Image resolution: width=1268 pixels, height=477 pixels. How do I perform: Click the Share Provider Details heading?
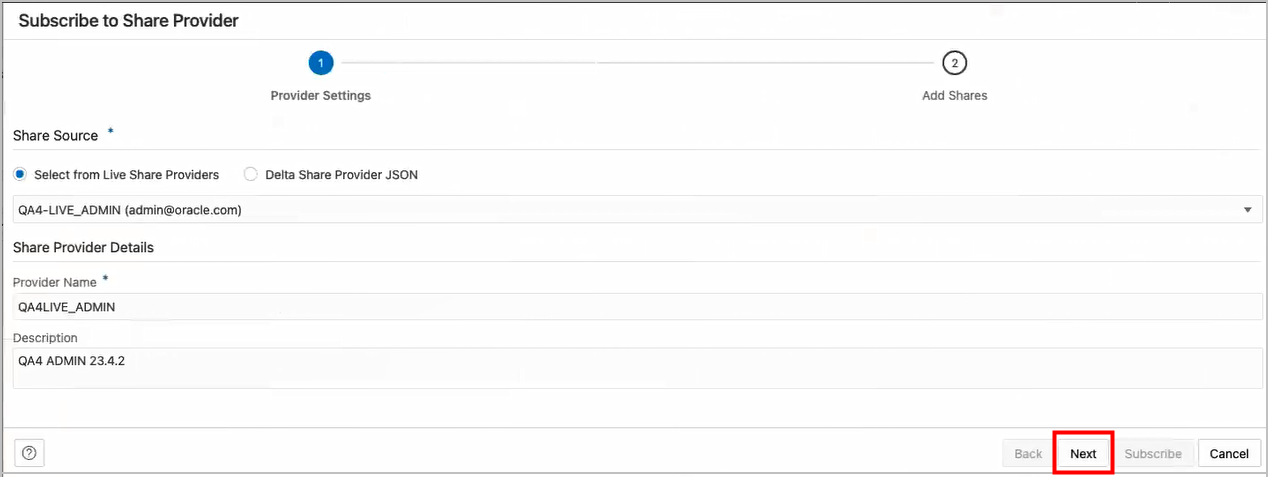tap(83, 247)
